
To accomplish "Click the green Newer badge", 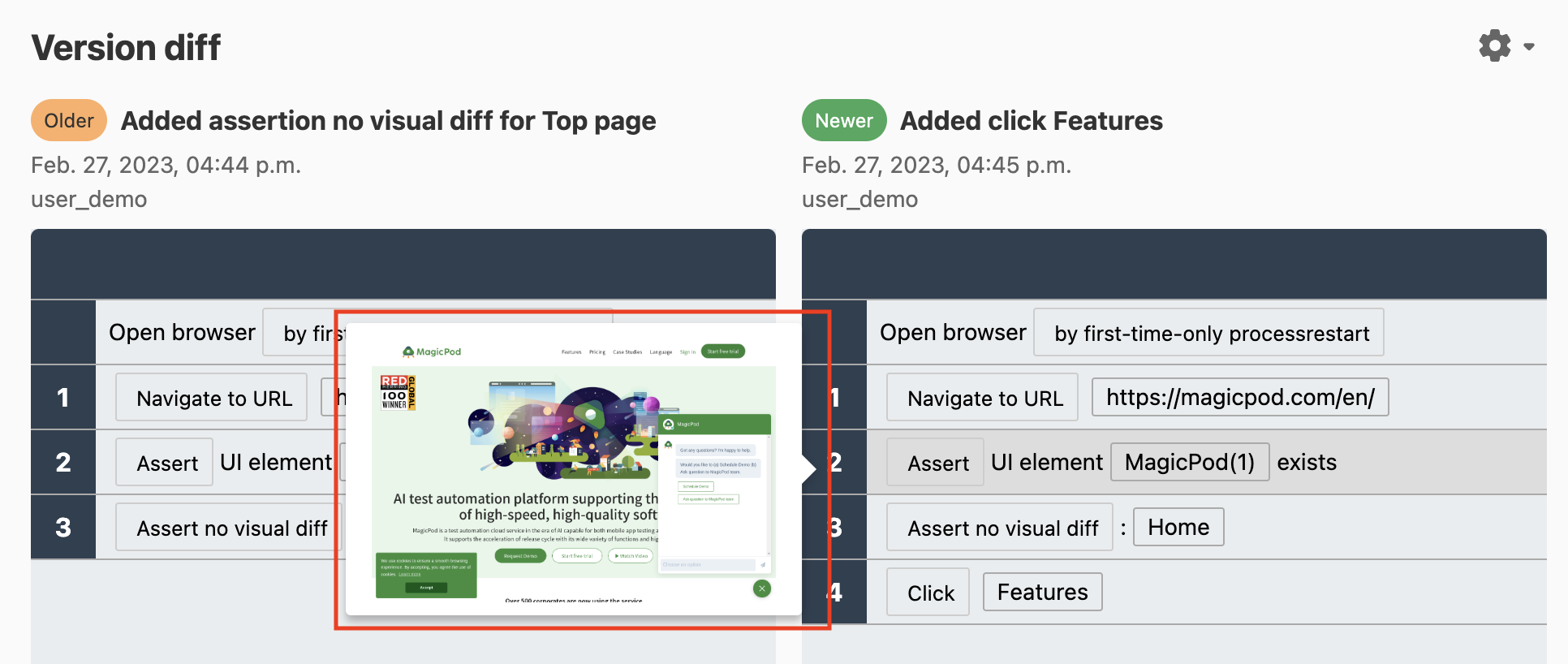I will click(844, 120).
